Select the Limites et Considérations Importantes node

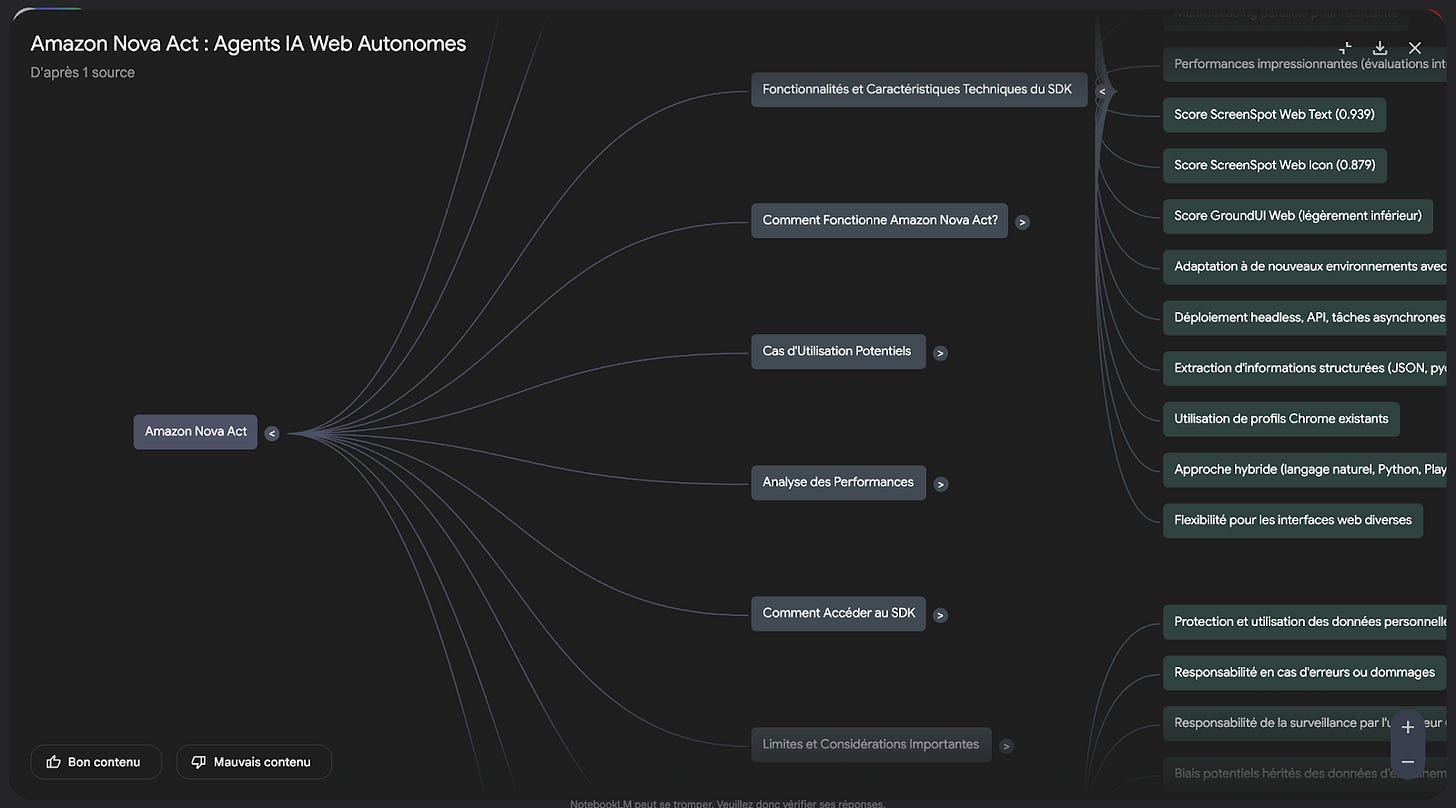(871, 745)
